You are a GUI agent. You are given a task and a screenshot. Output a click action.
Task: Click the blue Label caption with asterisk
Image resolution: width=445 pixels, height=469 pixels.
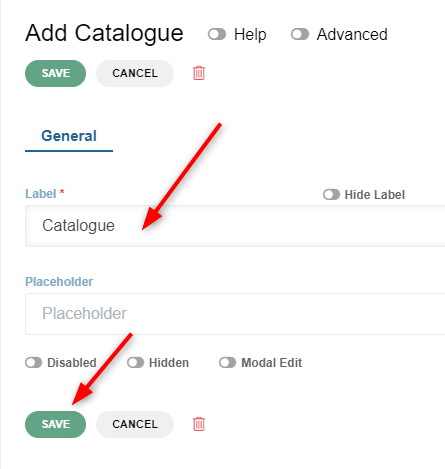[x=45, y=194]
